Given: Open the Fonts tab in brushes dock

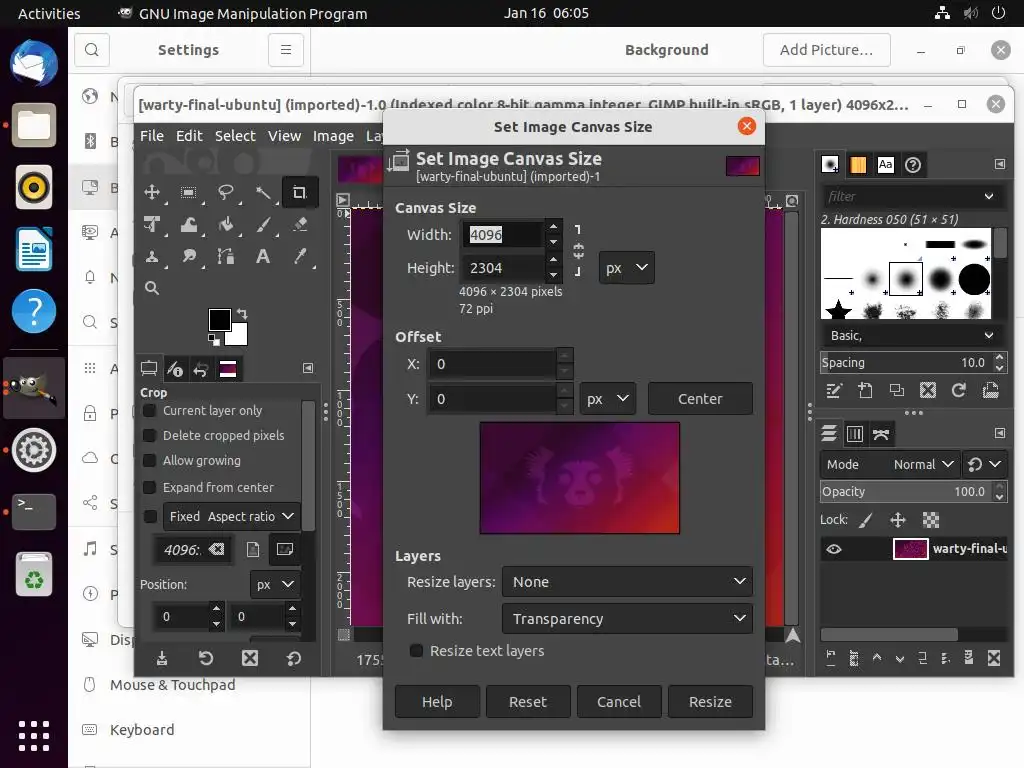Looking at the screenshot, I should point(885,165).
